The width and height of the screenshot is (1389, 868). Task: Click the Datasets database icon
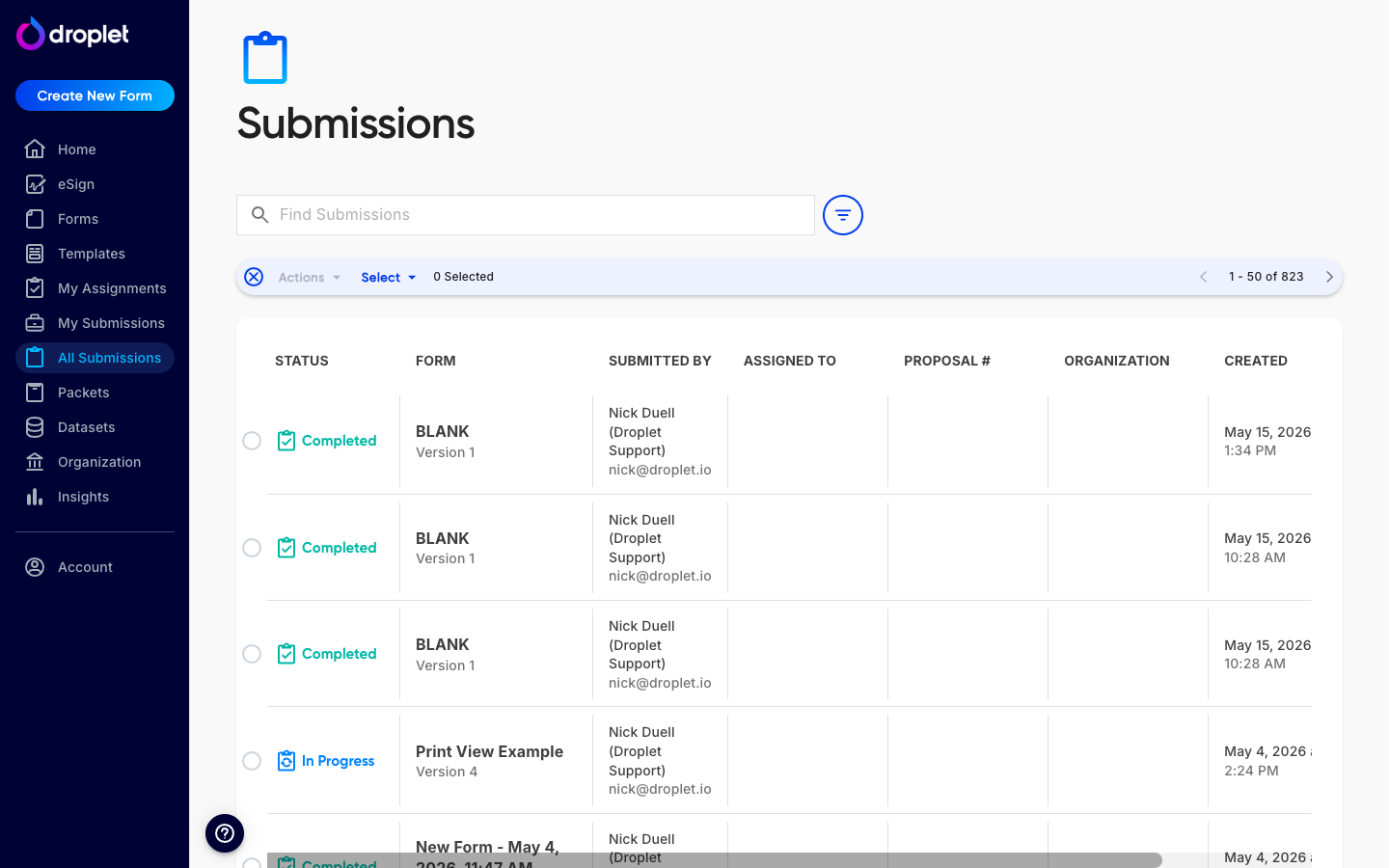[35, 427]
